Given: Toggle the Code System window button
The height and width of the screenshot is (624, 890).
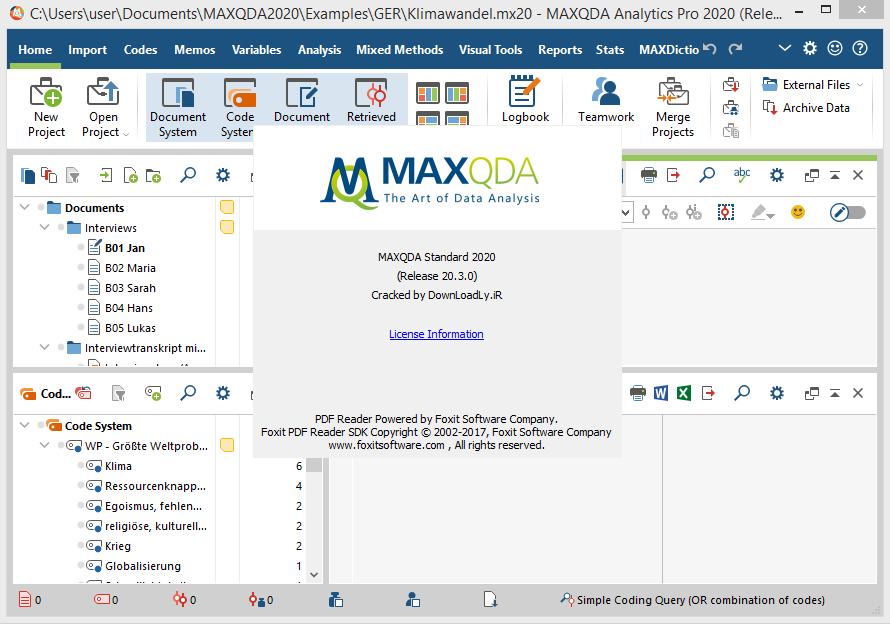Looking at the screenshot, I should [238, 107].
